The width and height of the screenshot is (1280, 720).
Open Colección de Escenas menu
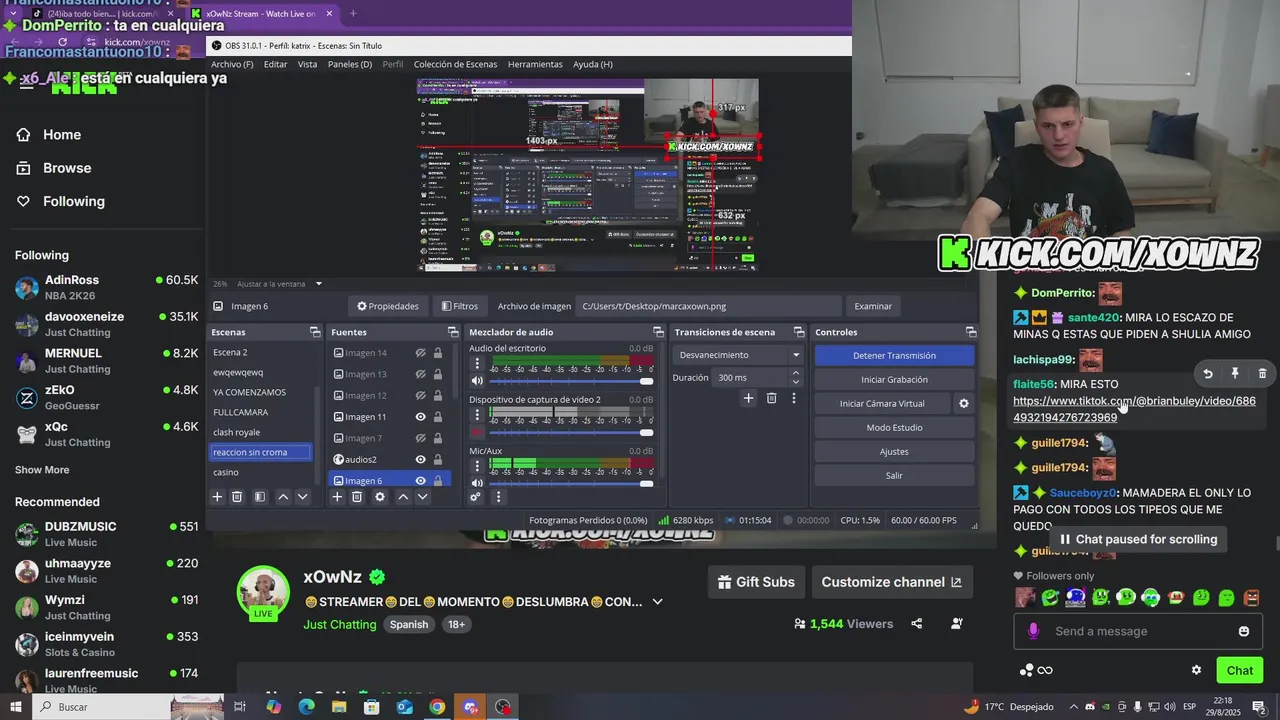point(455,64)
